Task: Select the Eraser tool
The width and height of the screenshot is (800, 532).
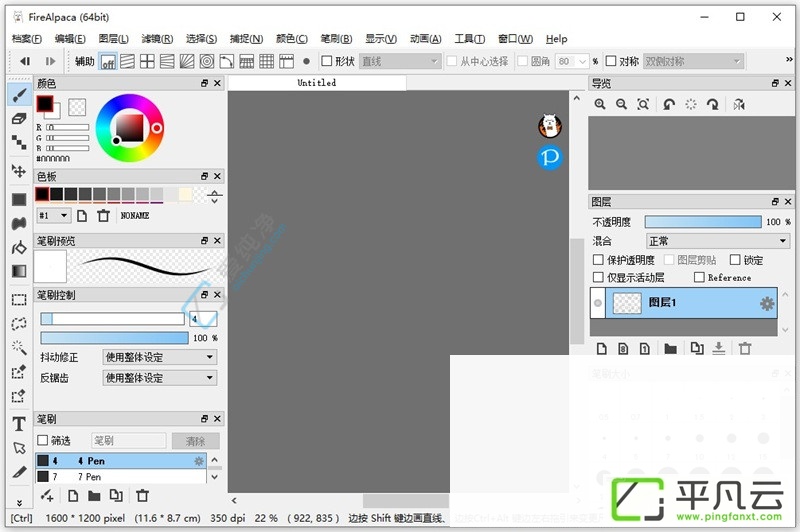Action: (x=19, y=119)
